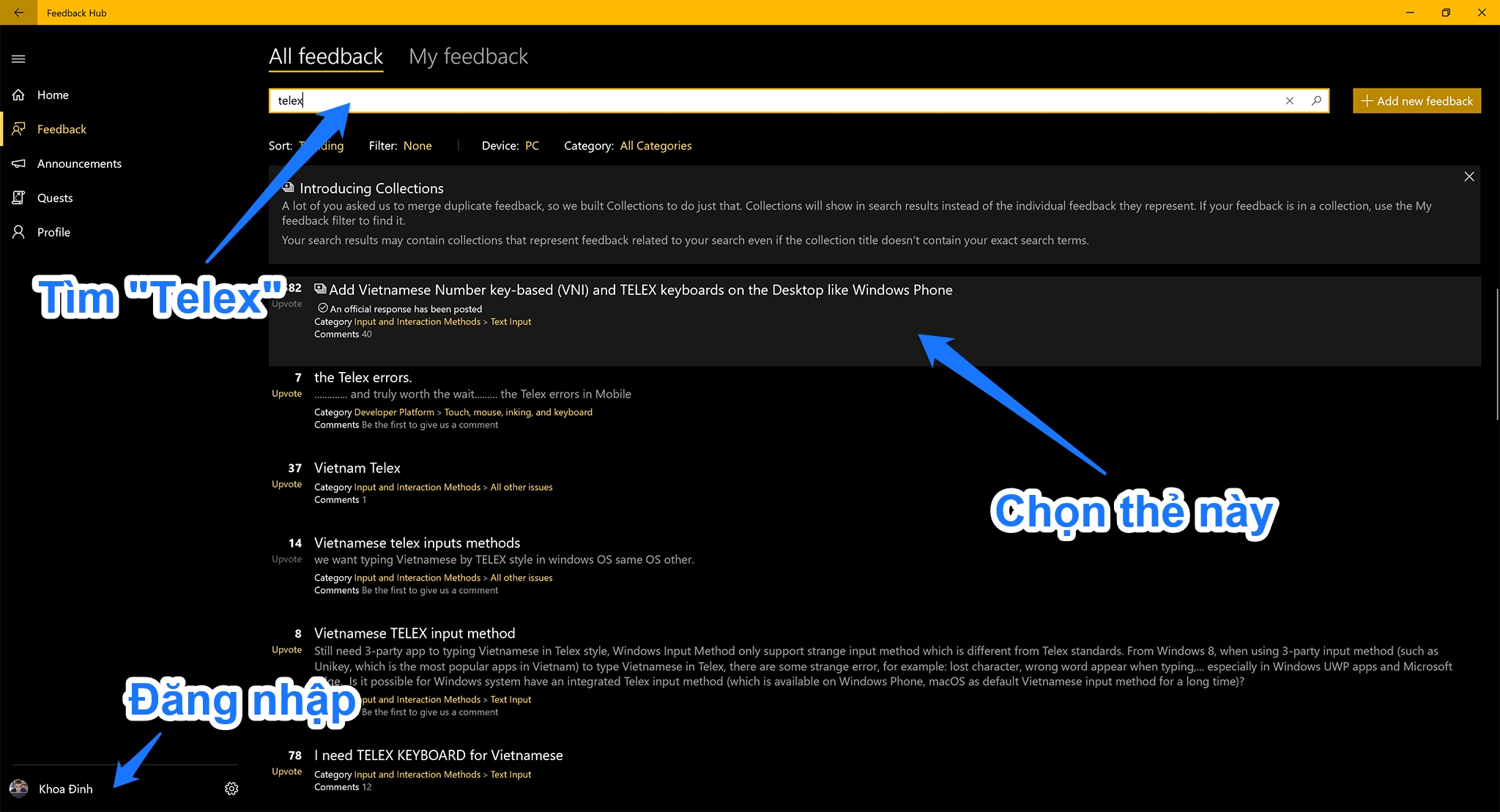Viewport: 1500px width, 812px height.
Task: Select Vietnam Telex feedback item
Action: point(357,467)
